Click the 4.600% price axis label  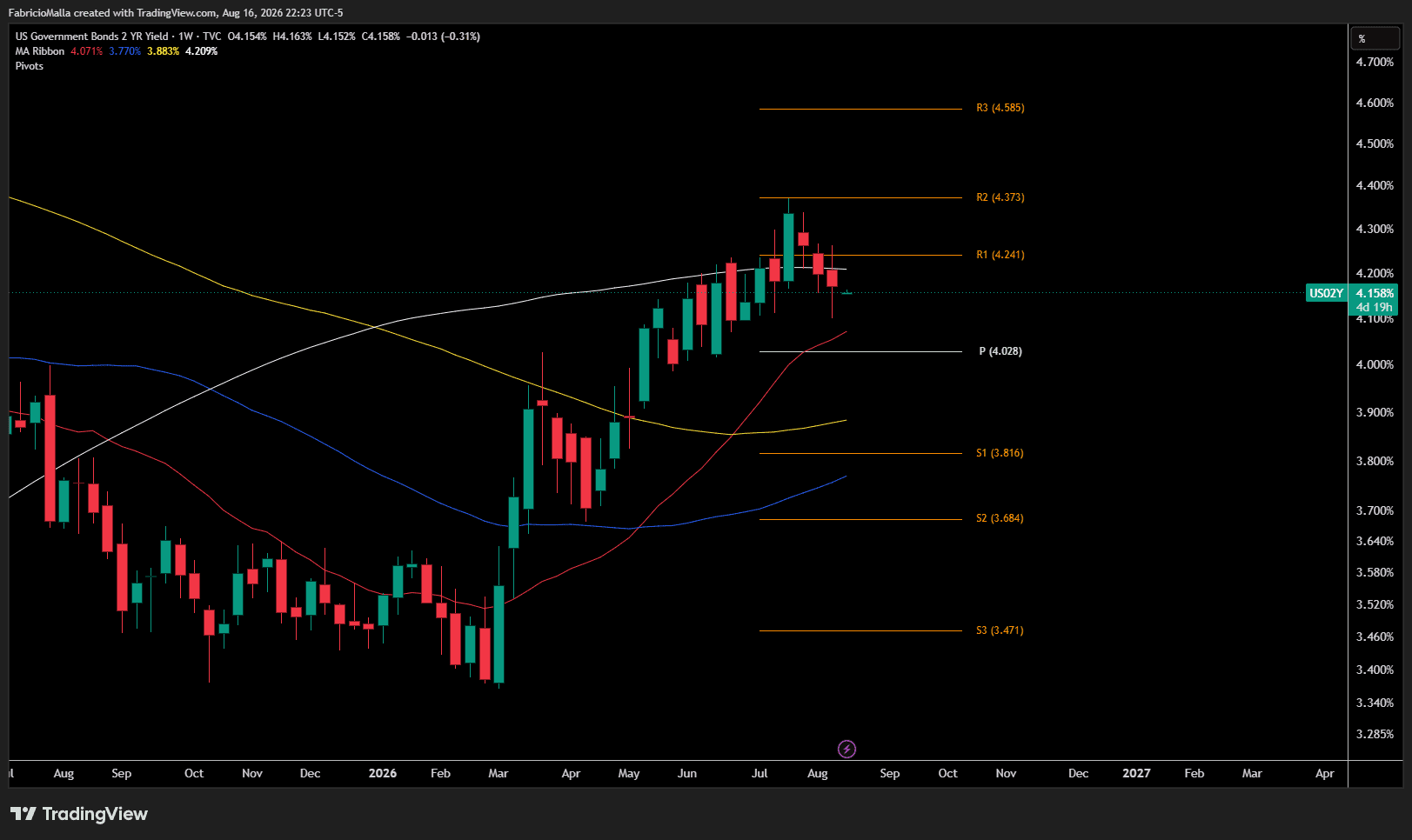click(x=1375, y=103)
